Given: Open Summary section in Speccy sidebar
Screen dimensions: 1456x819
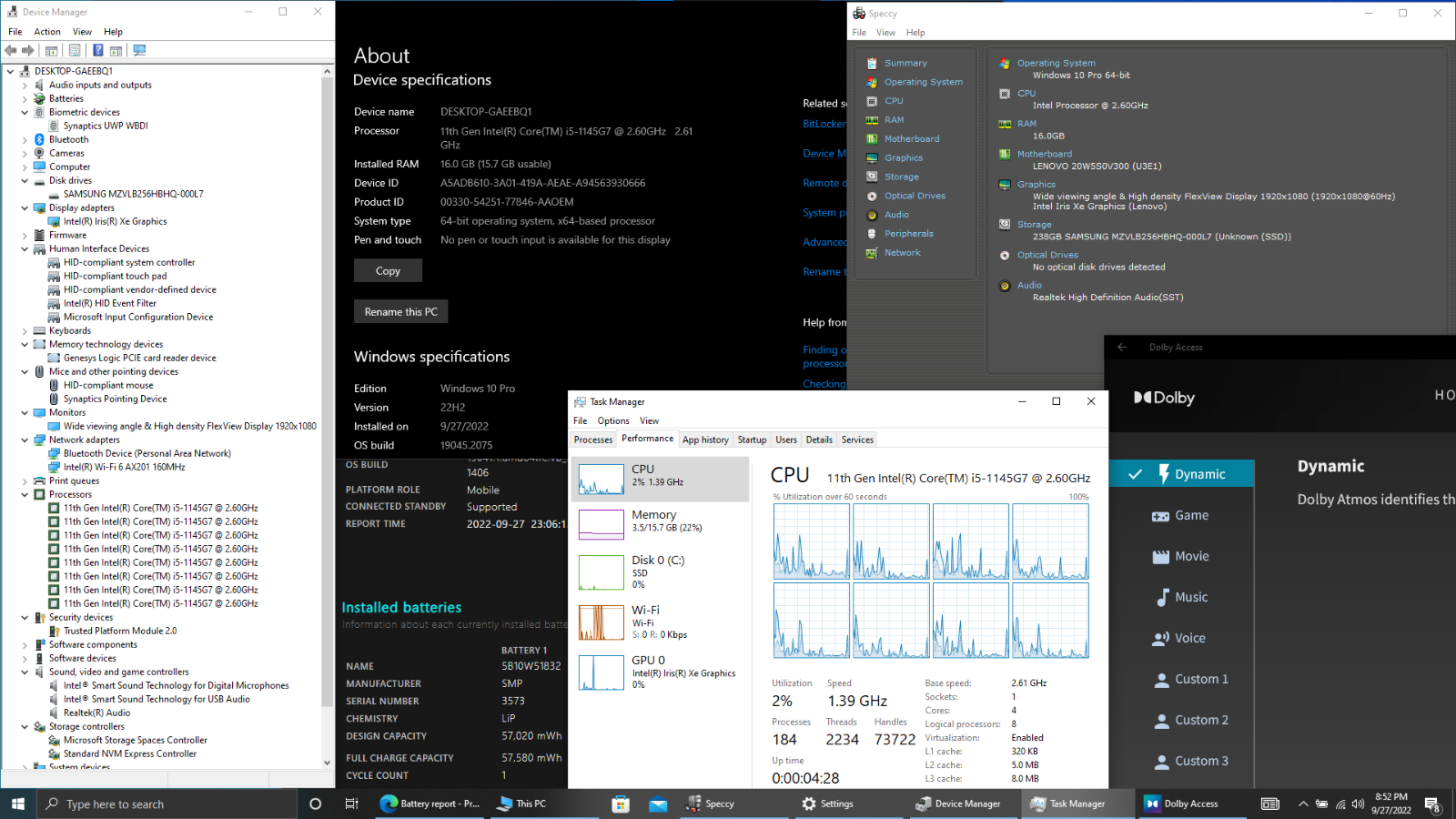Looking at the screenshot, I should click(905, 63).
